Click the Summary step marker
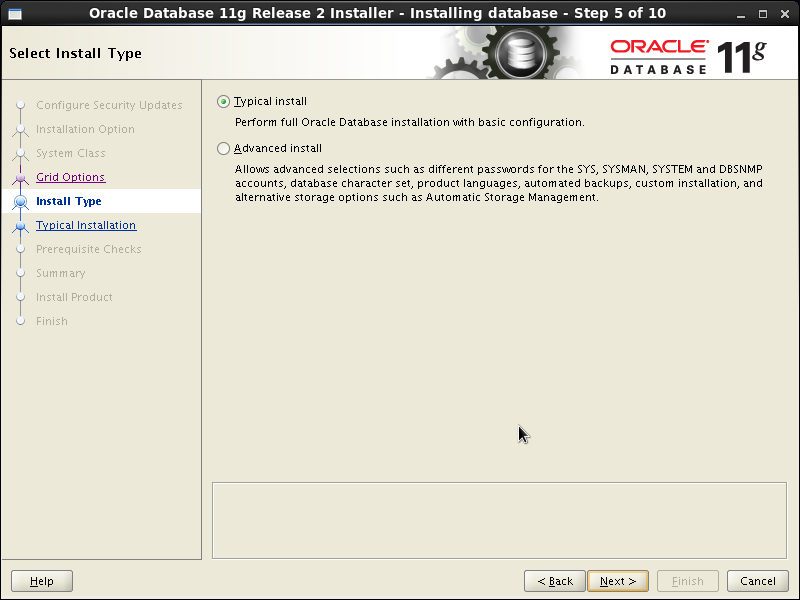Viewport: 800px width, 600px height. [20, 273]
